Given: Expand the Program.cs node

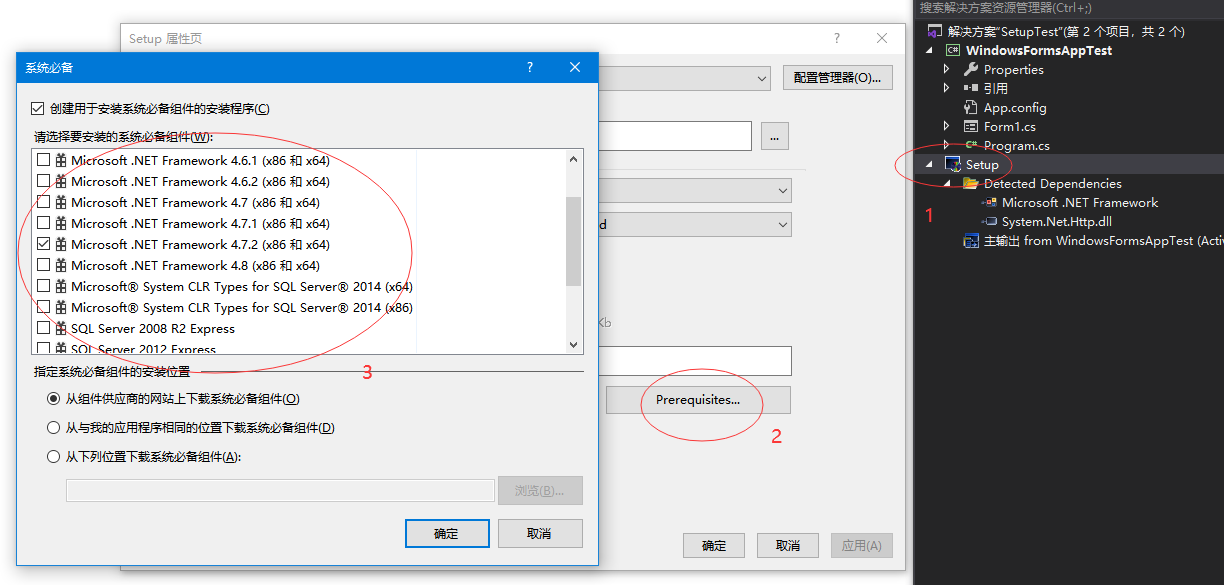Looking at the screenshot, I should (947, 145).
